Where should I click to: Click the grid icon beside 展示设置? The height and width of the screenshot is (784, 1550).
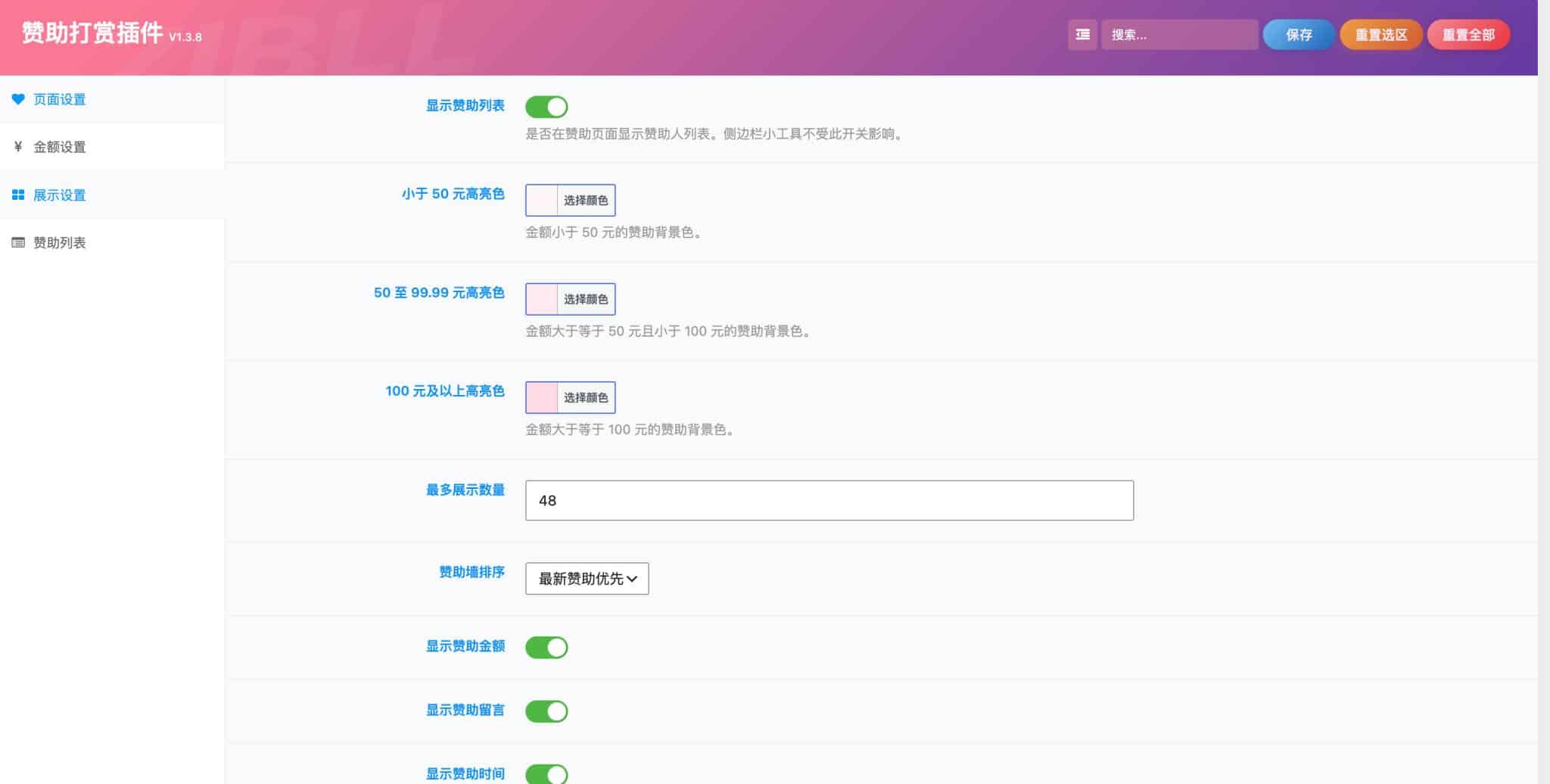click(18, 195)
